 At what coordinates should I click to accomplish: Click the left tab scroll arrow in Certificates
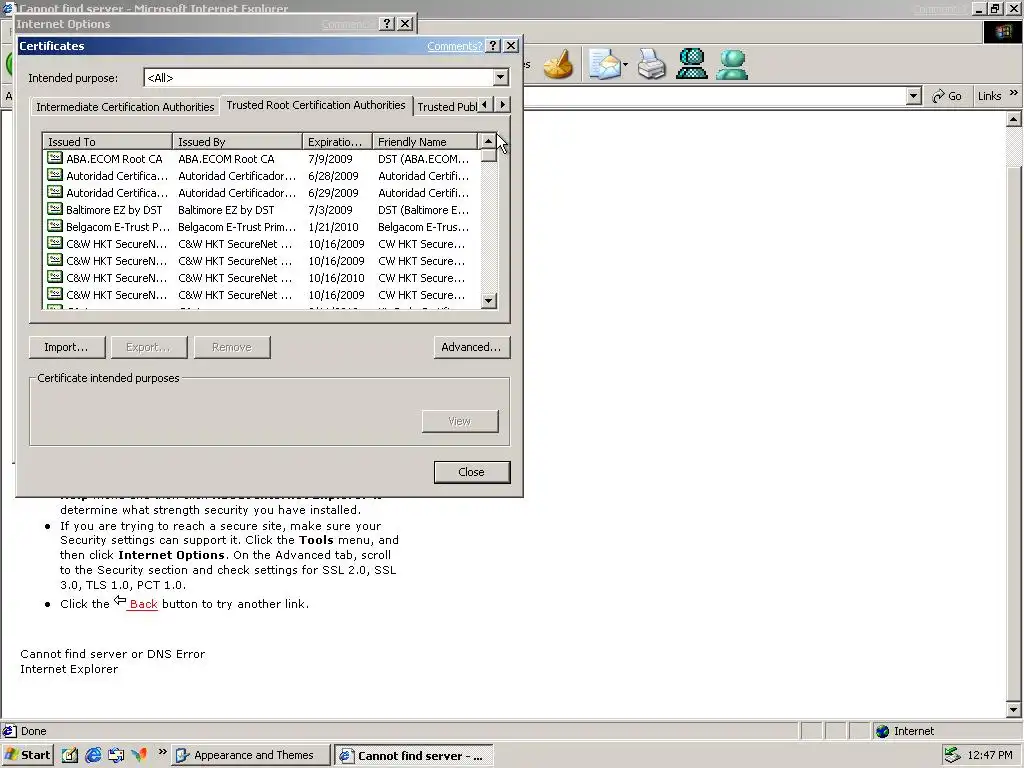click(485, 104)
